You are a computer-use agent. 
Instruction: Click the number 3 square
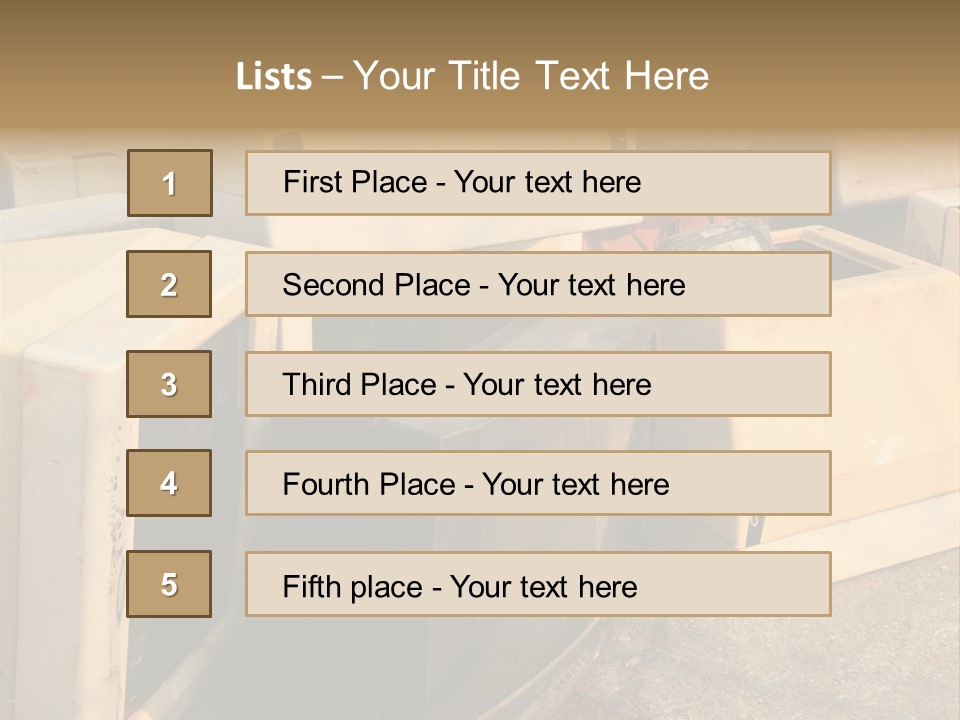point(169,384)
